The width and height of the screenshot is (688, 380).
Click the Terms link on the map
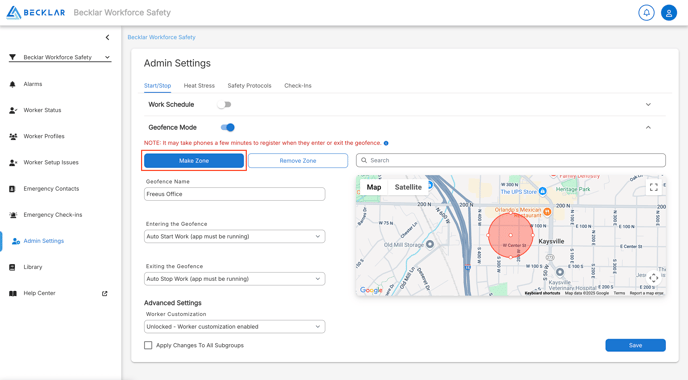pos(619,293)
